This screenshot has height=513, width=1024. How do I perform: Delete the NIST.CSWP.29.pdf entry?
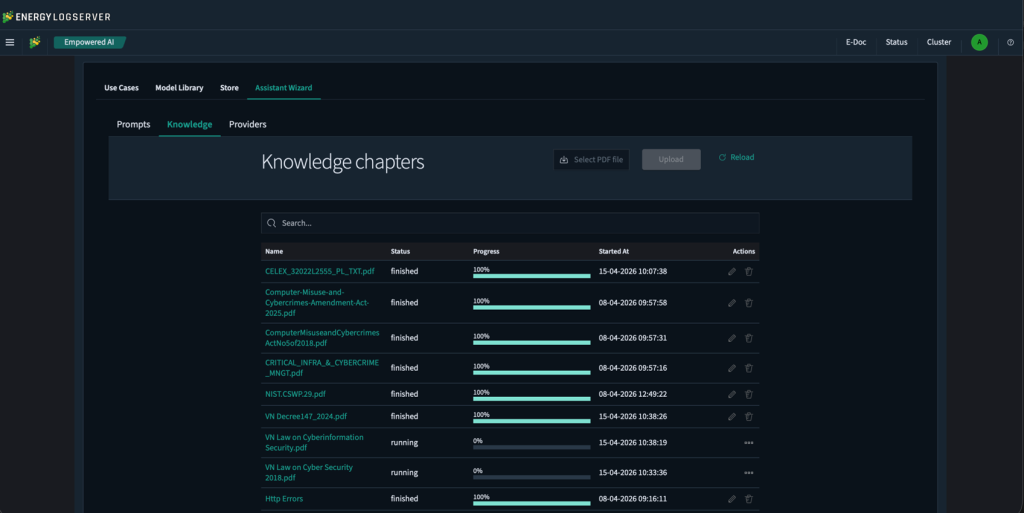coord(749,394)
